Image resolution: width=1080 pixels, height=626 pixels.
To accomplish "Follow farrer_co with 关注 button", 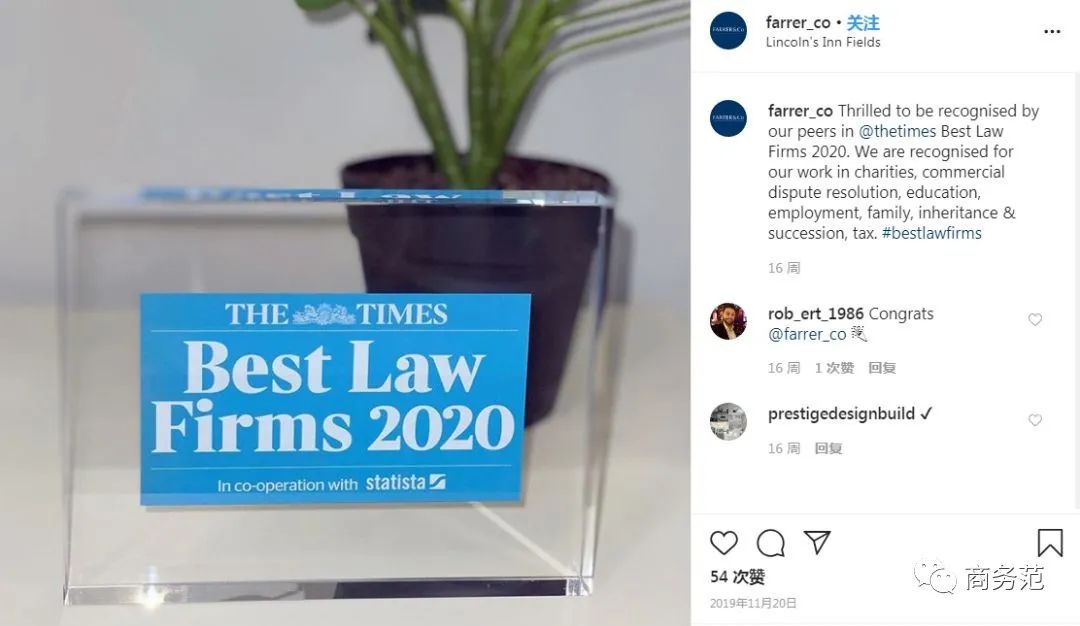I will click(x=863, y=23).
